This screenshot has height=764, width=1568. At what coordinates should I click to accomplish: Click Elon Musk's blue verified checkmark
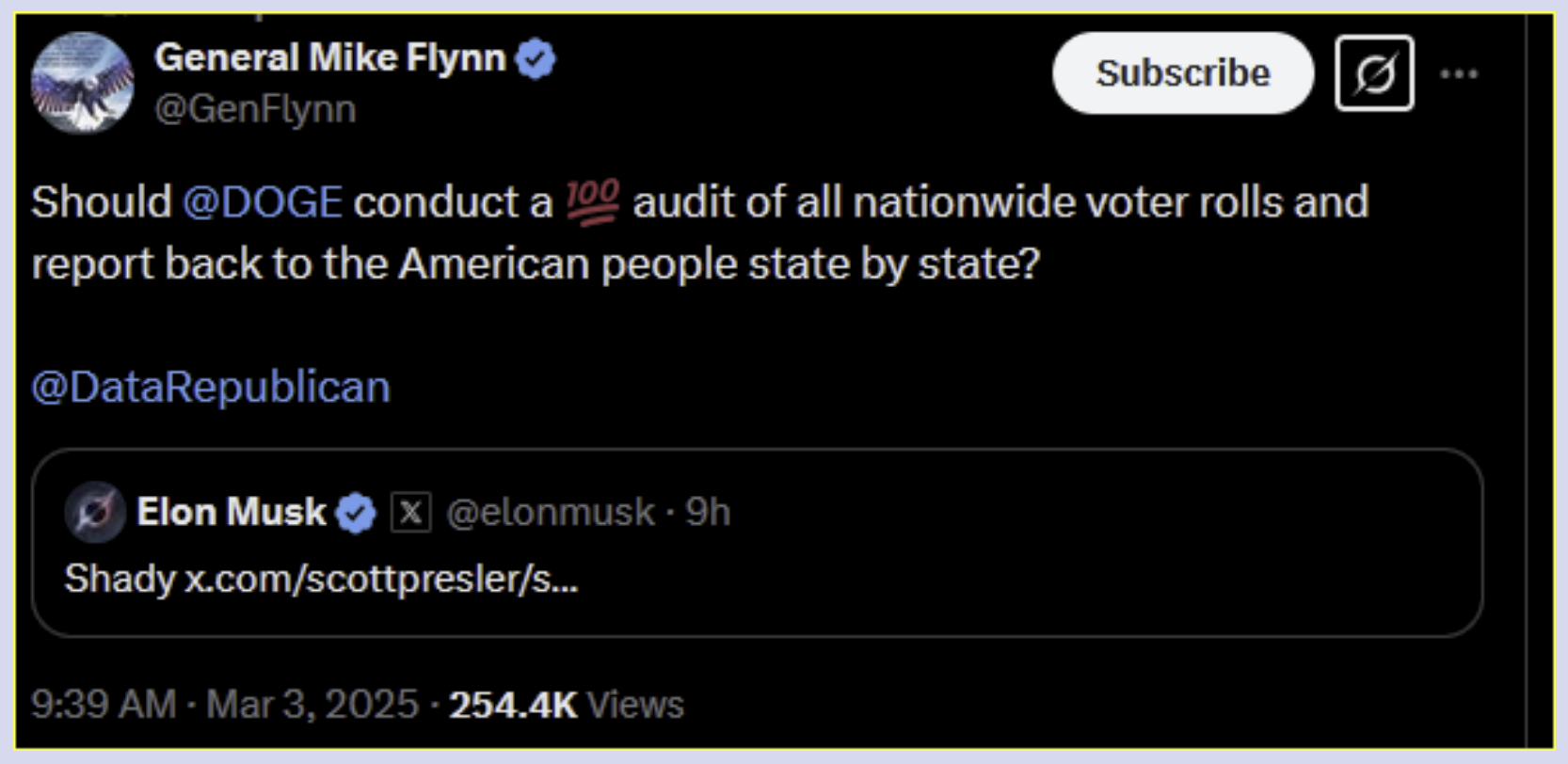tap(356, 513)
